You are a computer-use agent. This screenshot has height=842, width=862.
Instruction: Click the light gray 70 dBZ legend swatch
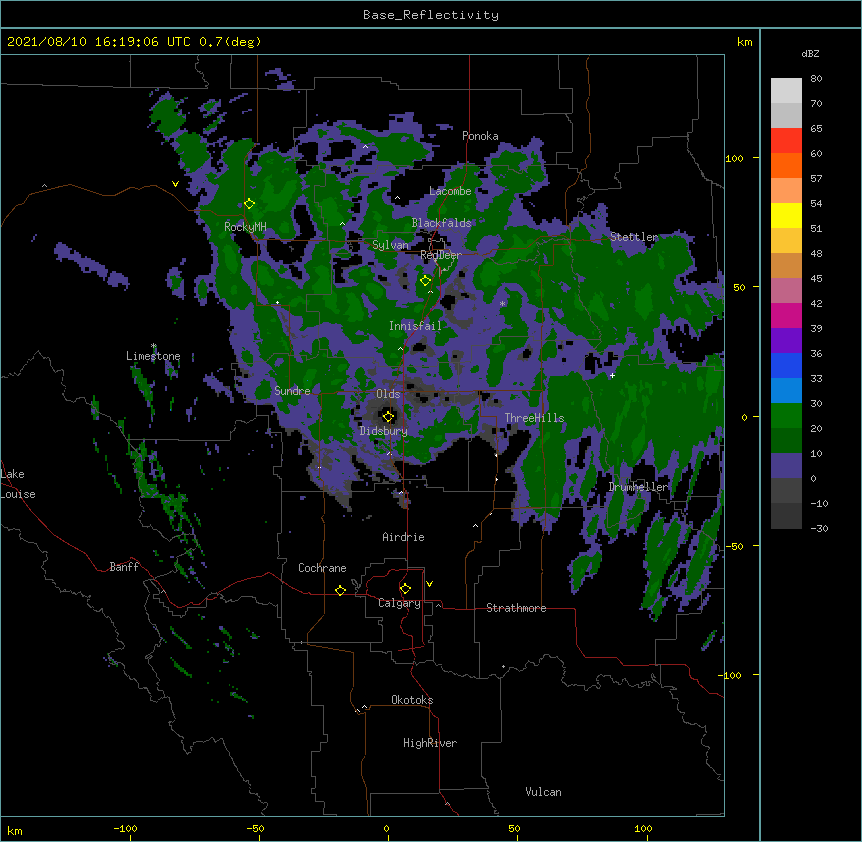(x=786, y=91)
